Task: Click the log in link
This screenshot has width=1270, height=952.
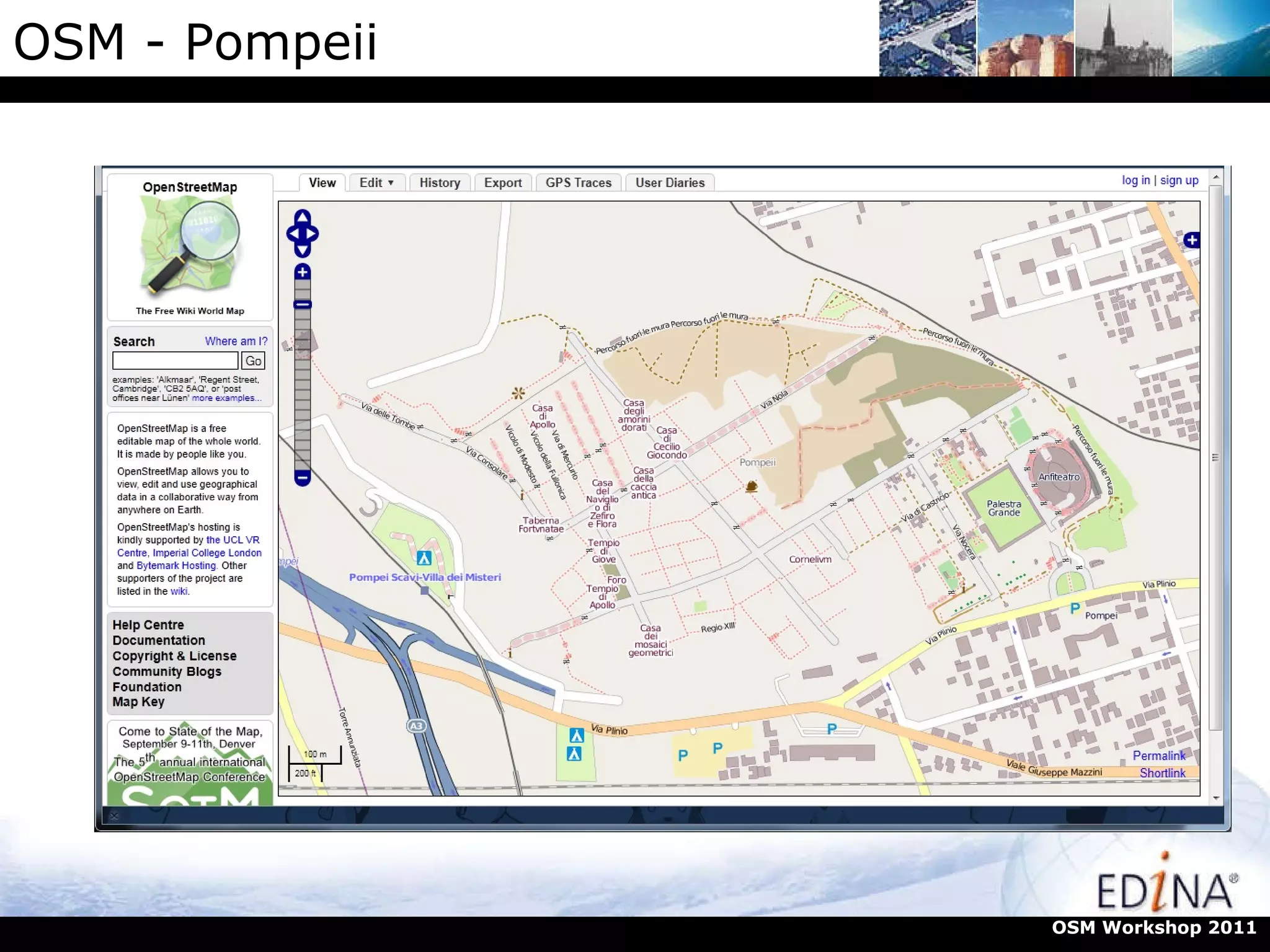Action: [1135, 180]
